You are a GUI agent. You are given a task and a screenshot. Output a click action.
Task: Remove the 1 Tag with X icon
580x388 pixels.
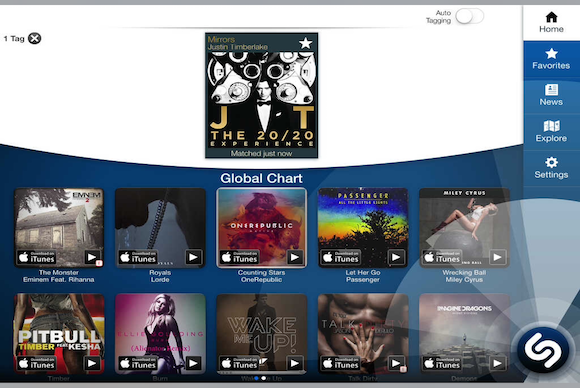[35, 38]
